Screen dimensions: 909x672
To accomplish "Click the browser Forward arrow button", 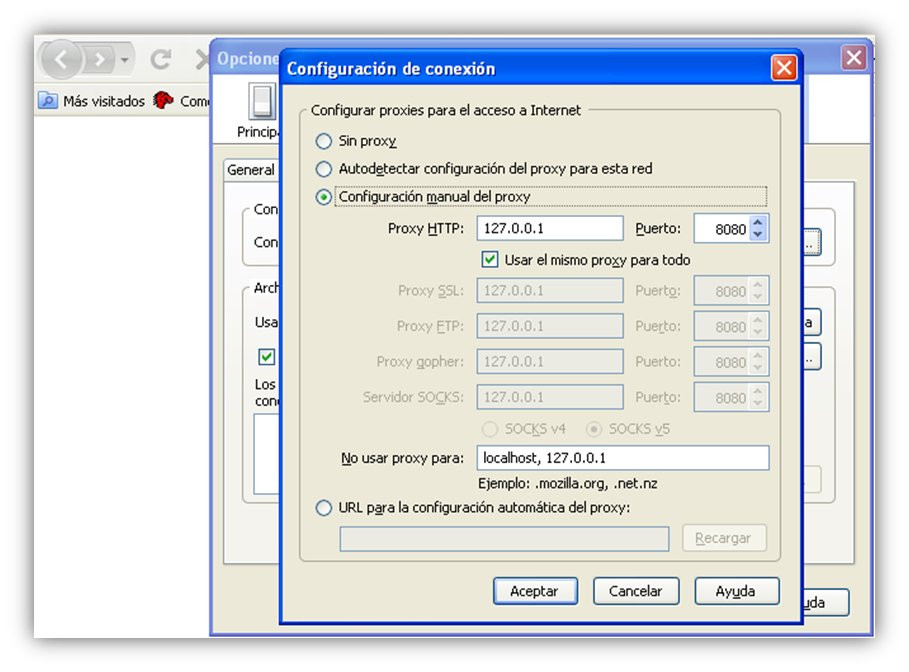I will 100,59.
